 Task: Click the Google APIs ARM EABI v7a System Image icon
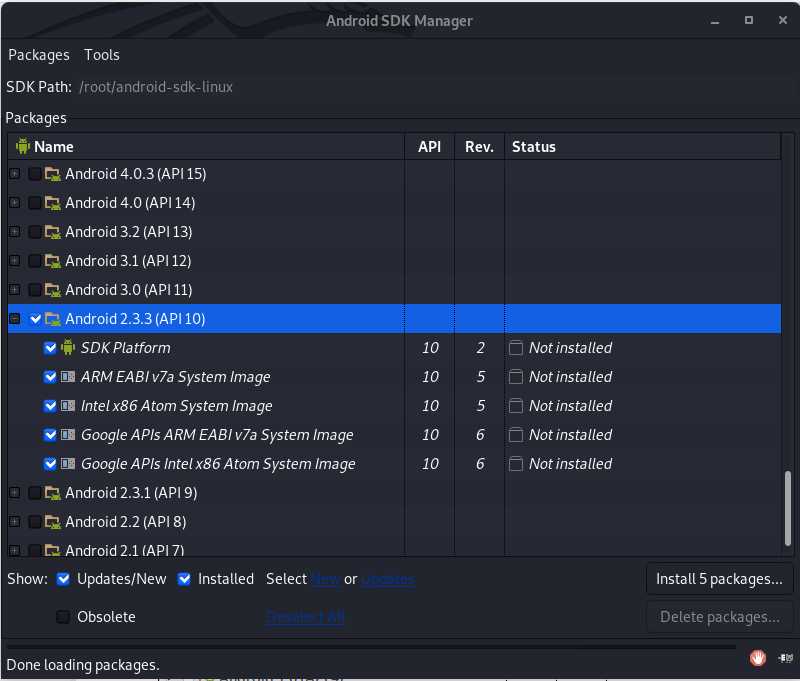(x=68, y=435)
